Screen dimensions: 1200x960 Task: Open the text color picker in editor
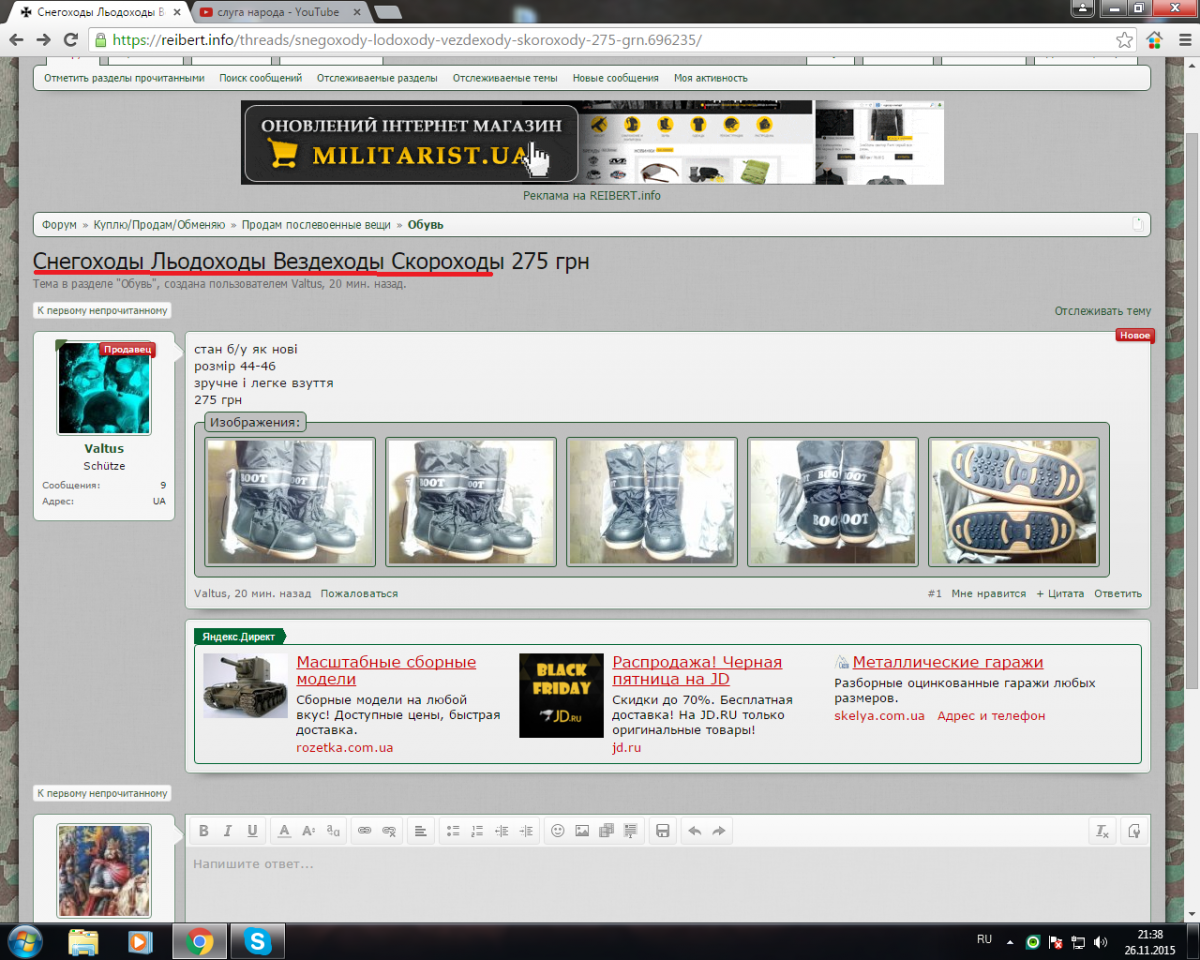click(x=284, y=831)
